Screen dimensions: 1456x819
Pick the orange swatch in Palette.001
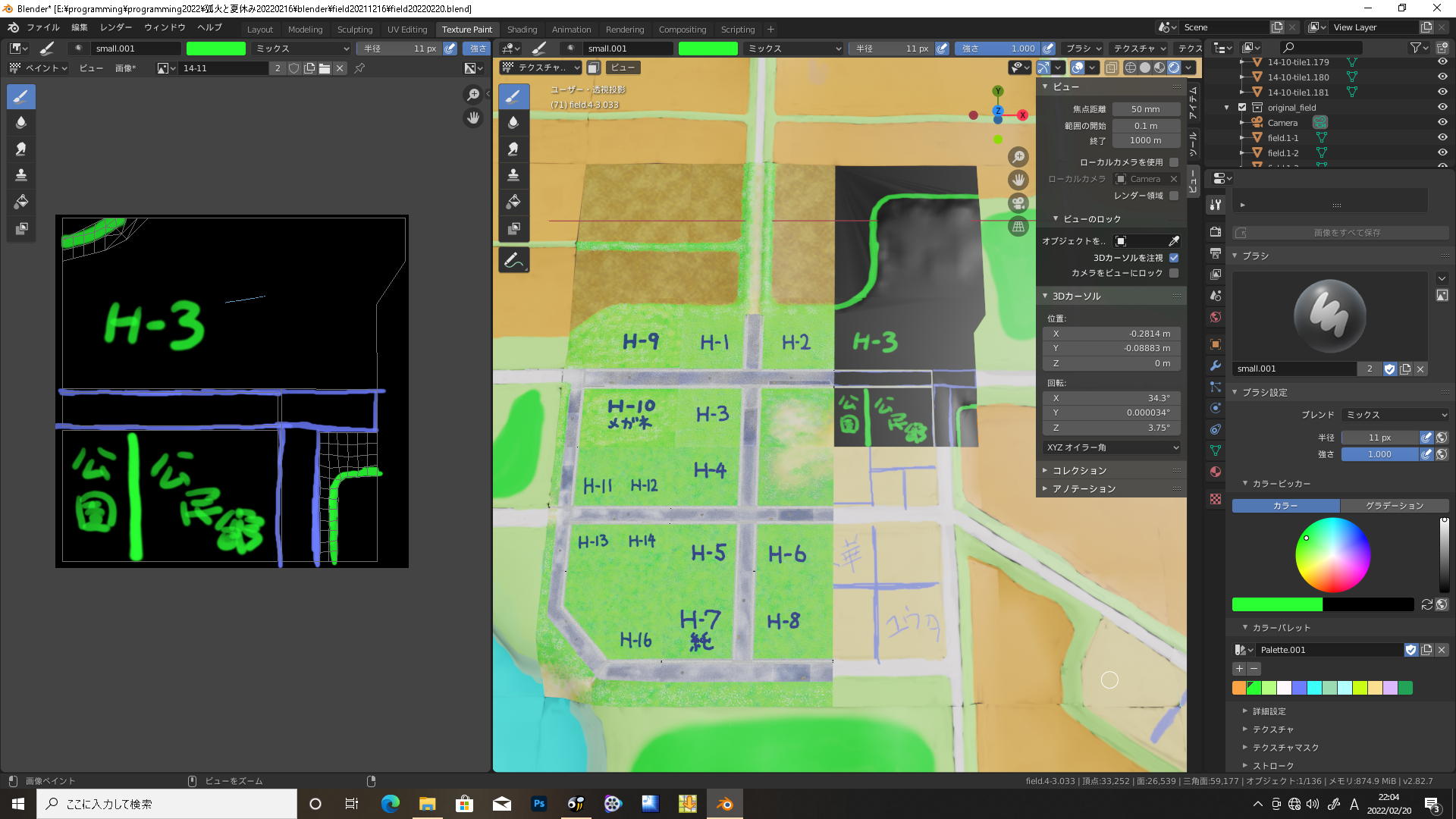[1239, 688]
